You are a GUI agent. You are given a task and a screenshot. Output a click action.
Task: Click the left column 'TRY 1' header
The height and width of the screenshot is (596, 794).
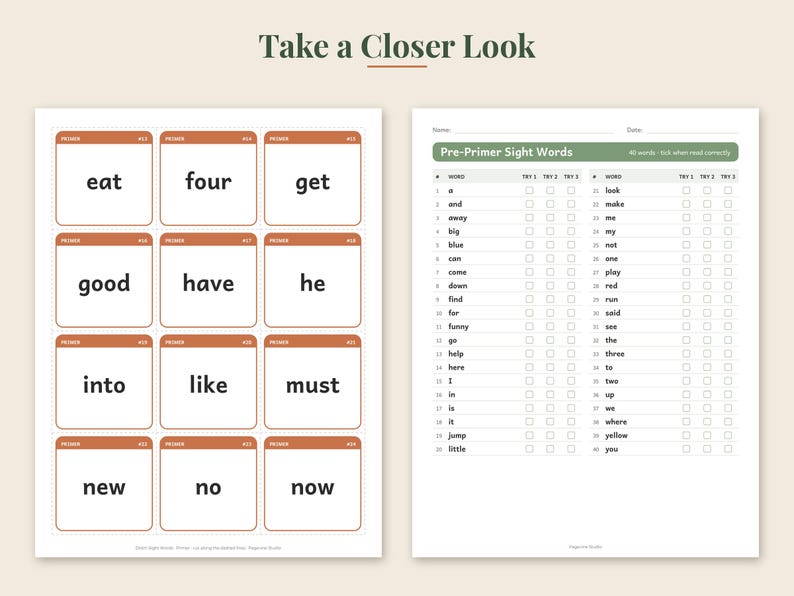[x=529, y=177]
